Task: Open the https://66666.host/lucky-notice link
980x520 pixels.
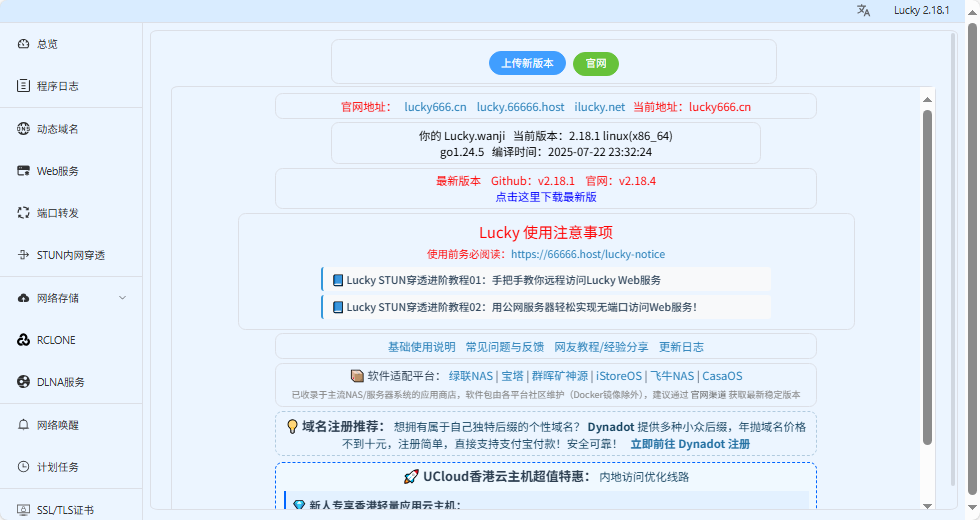Action: coord(588,254)
